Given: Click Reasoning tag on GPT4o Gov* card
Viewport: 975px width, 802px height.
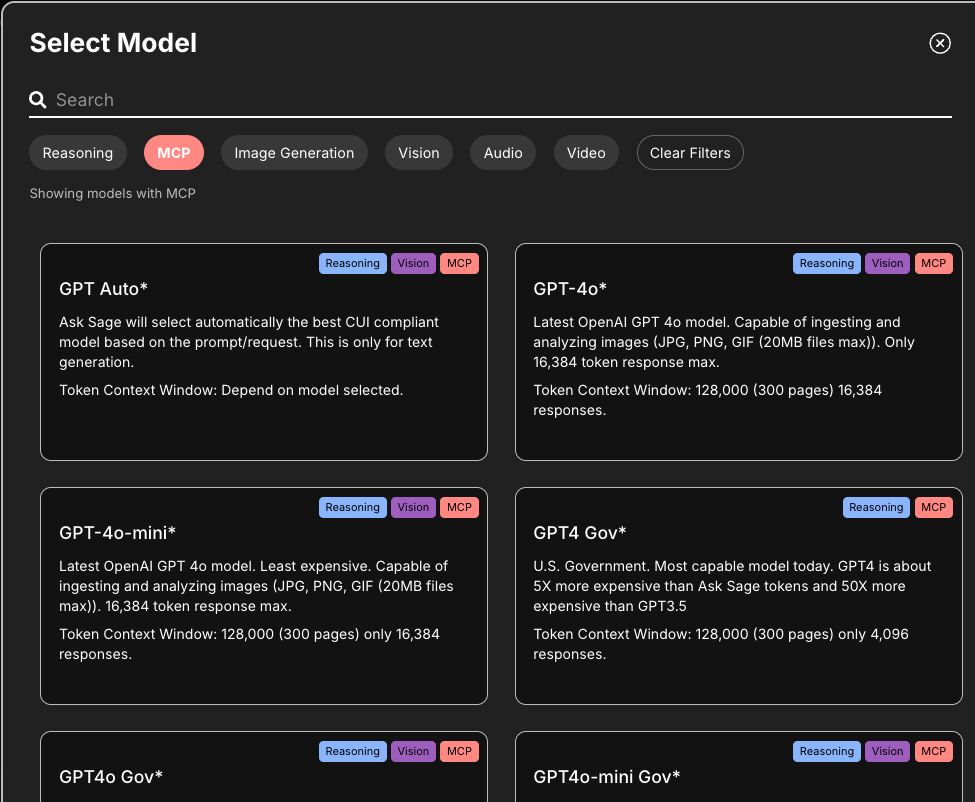Looking at the screenshot, I should tap(353, 752).
